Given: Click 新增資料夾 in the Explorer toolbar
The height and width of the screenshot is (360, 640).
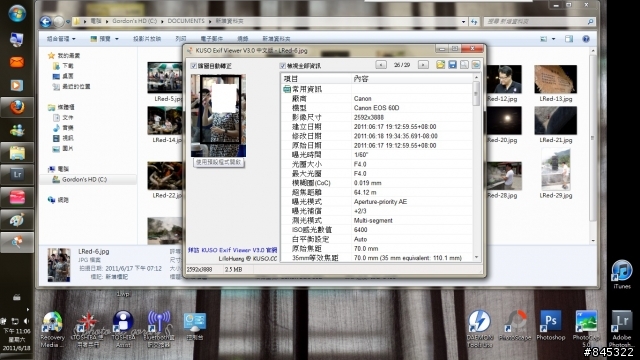Looking at the screenshot, I should point(276,39).
